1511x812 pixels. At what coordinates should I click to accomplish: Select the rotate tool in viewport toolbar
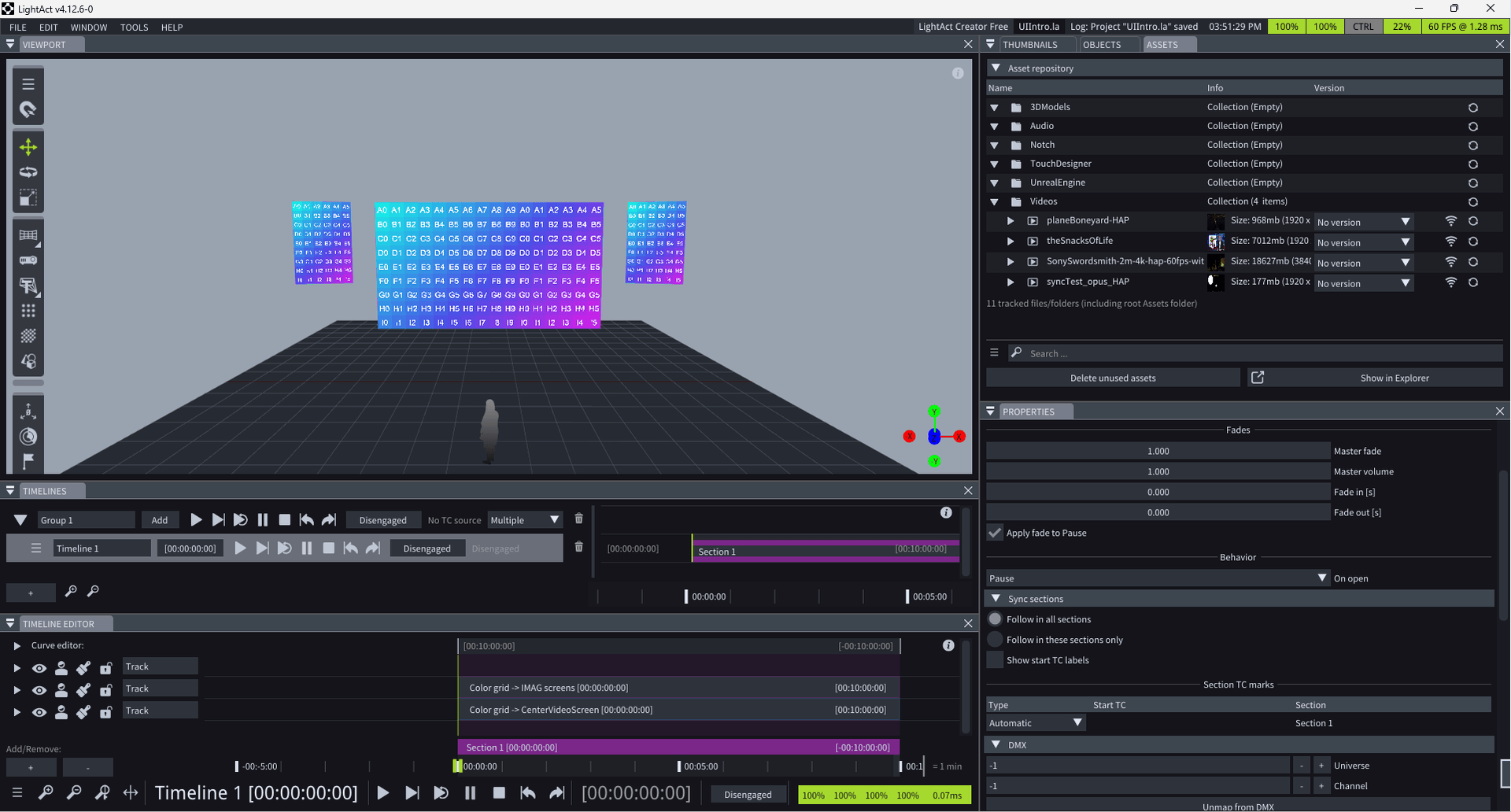28,172
